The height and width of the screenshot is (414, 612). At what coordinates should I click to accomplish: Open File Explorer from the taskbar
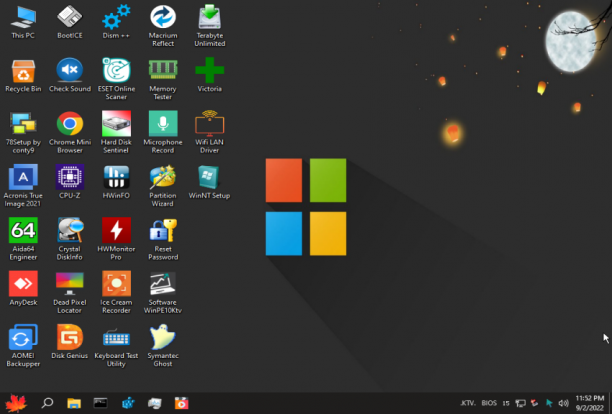tap(74, 403)
